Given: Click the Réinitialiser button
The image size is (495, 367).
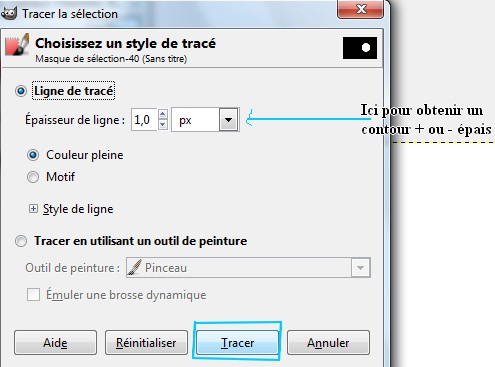Looking at the screenshot, I should click(x=146, y=343).
